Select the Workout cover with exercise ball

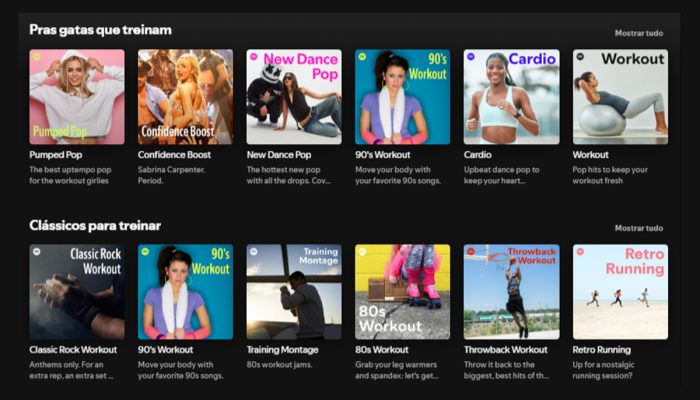621,97
